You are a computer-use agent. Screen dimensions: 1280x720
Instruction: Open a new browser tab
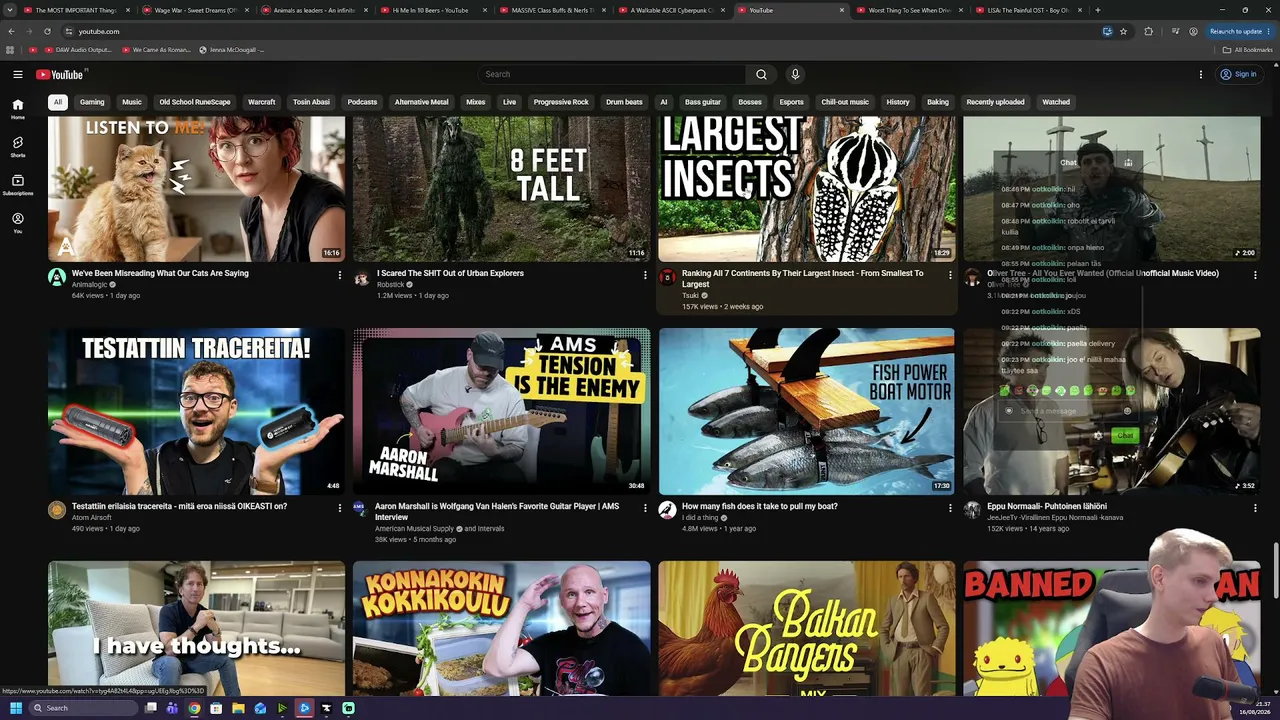pos(1097,10)
